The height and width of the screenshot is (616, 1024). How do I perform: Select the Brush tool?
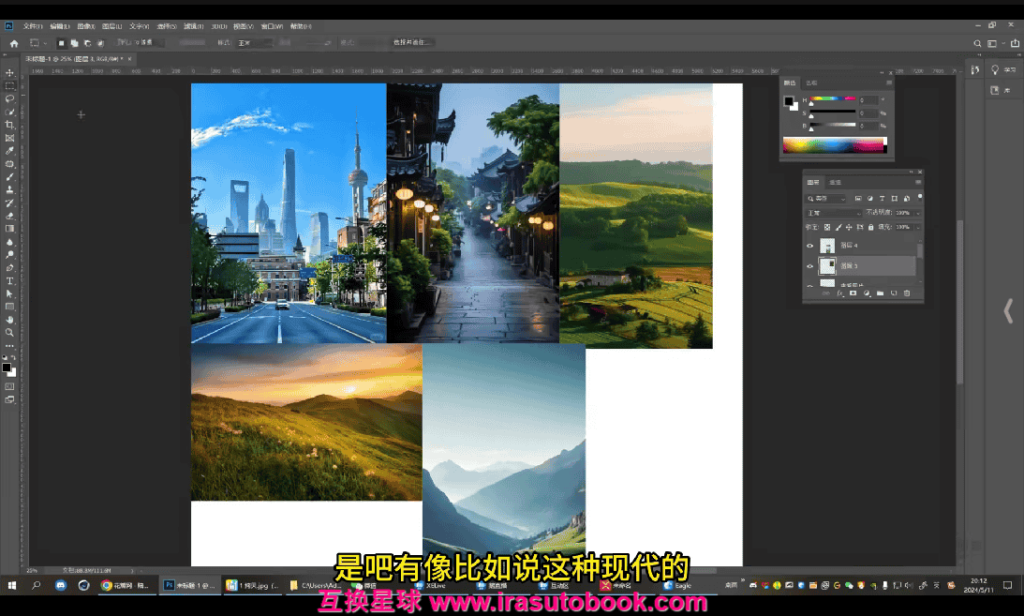(x=10, y=177)
